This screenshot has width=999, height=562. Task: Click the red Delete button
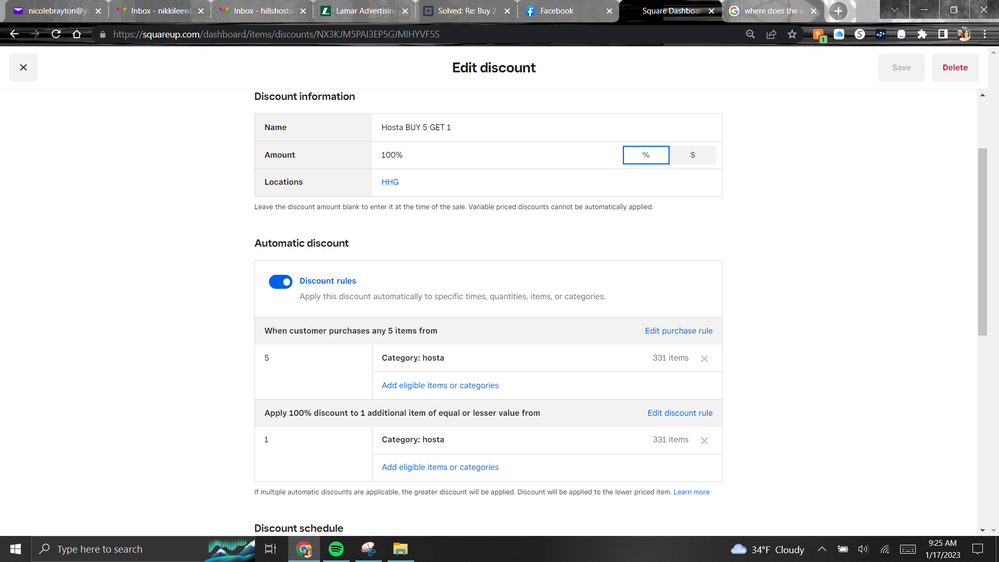coord(954,68)
